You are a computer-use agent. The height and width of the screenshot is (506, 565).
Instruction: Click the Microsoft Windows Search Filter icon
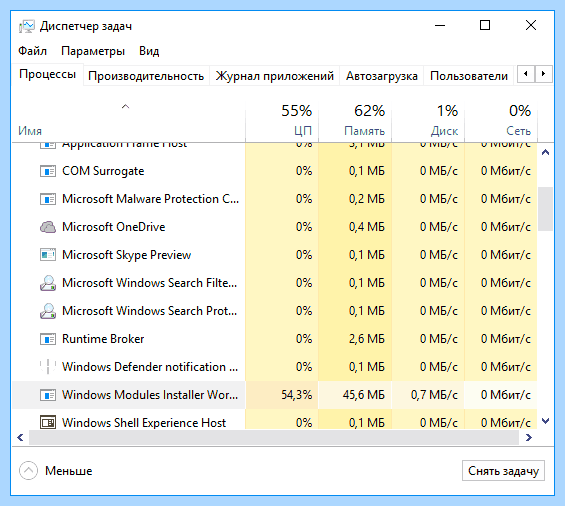click(x=48, y=283)
